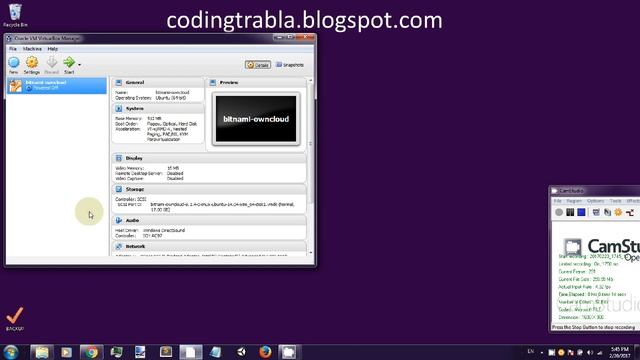Open the File menu in VirtualBox

coord(13,49)
